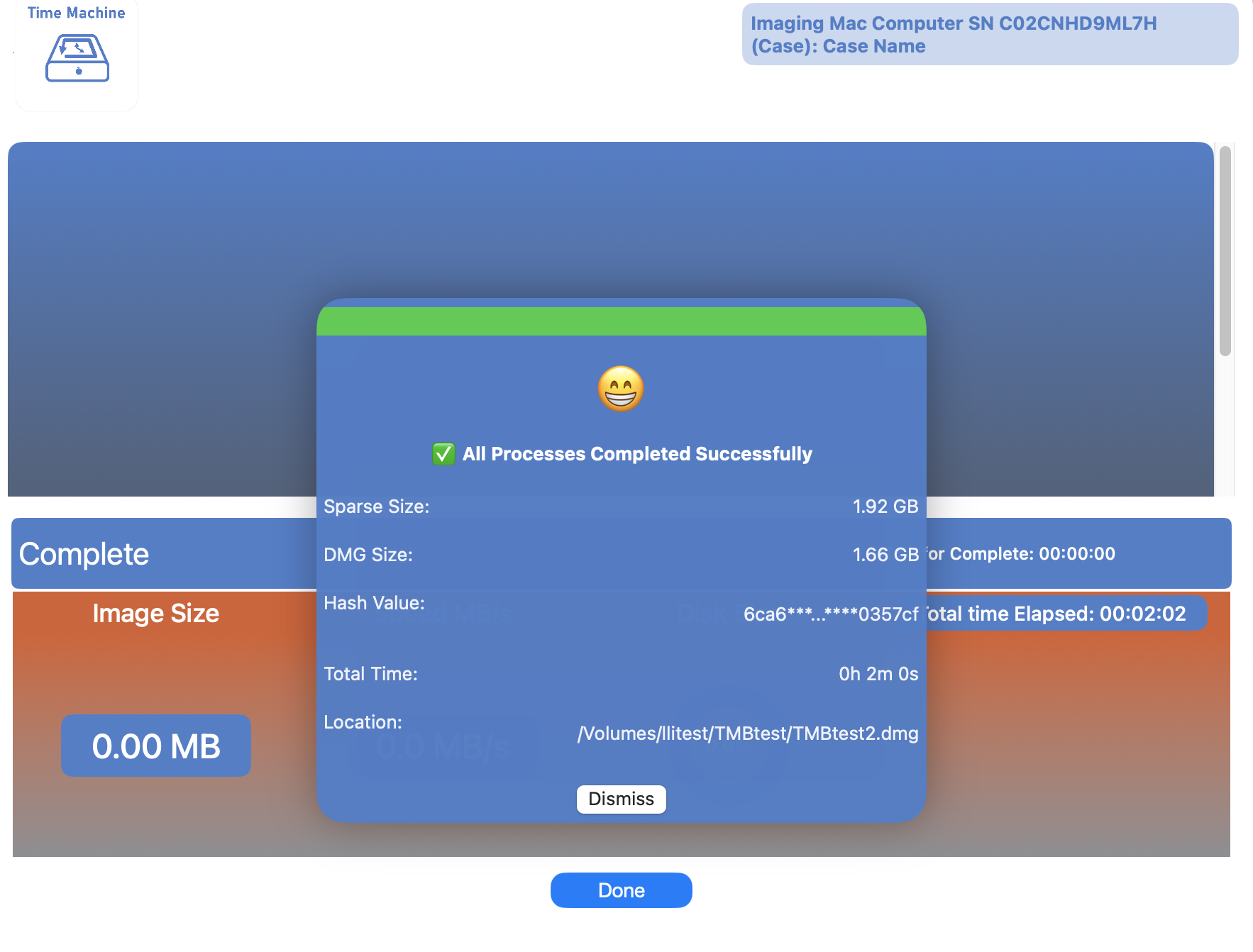Click the Done button to finish
Viewport: 1253px width, 952px height.
[x=621, y=890]
